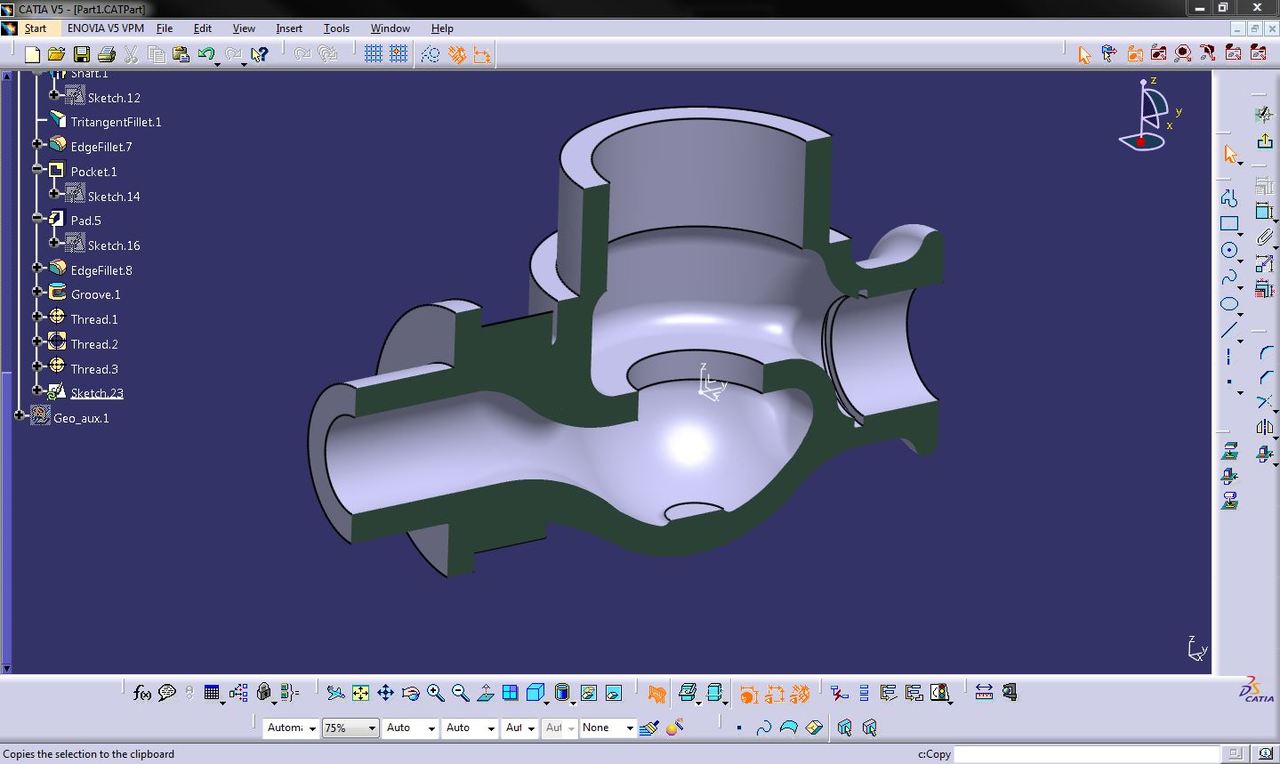1280x764 pixels.
Task: Select the Normal View tool
Action: coord(485,692)
